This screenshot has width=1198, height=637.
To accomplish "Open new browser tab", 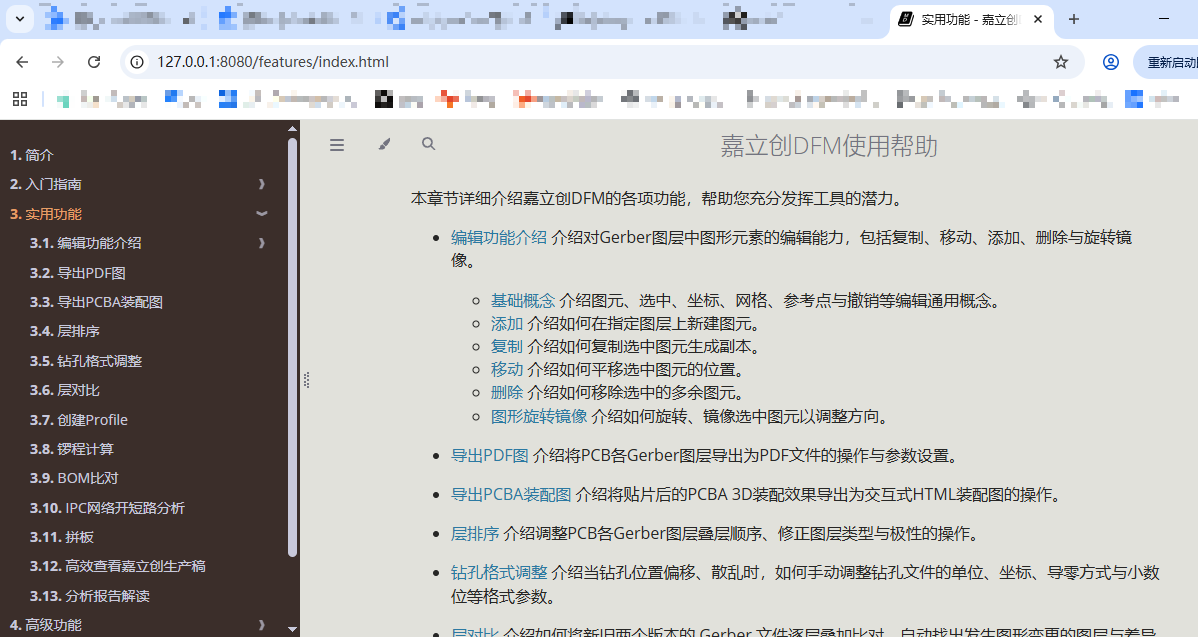I will point(1073,19).
